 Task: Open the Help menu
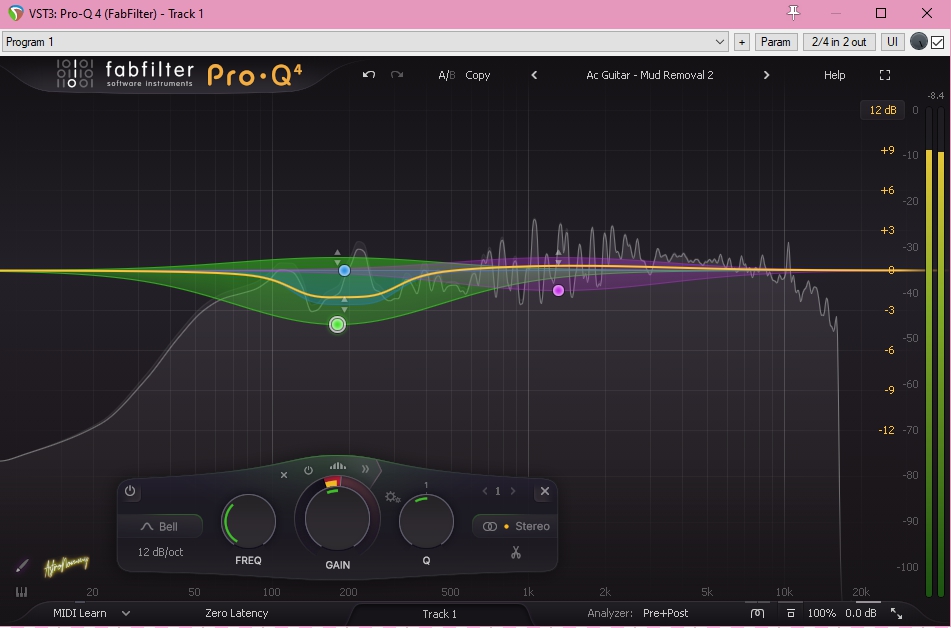coord(834,75)
